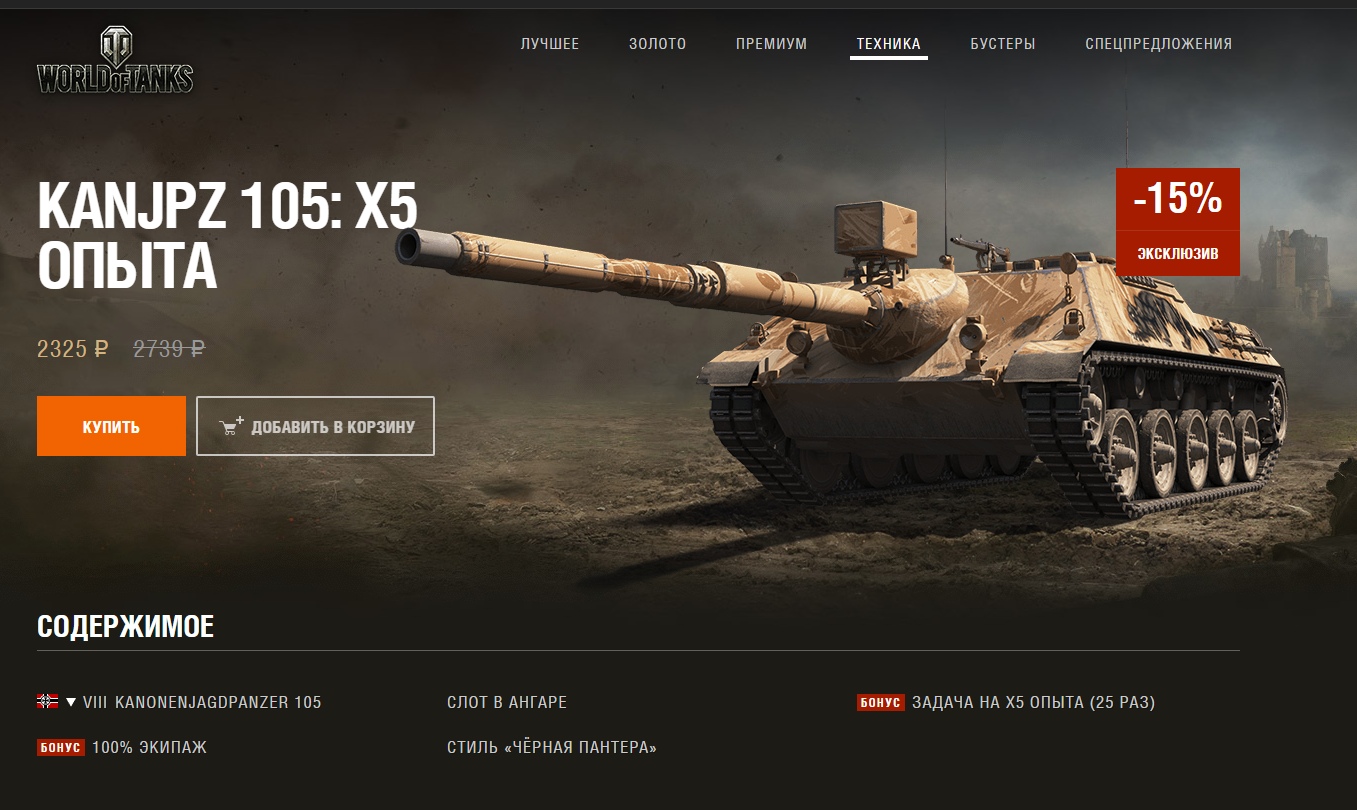
Task: Open the Лучшее menu section
Action: 550,44
